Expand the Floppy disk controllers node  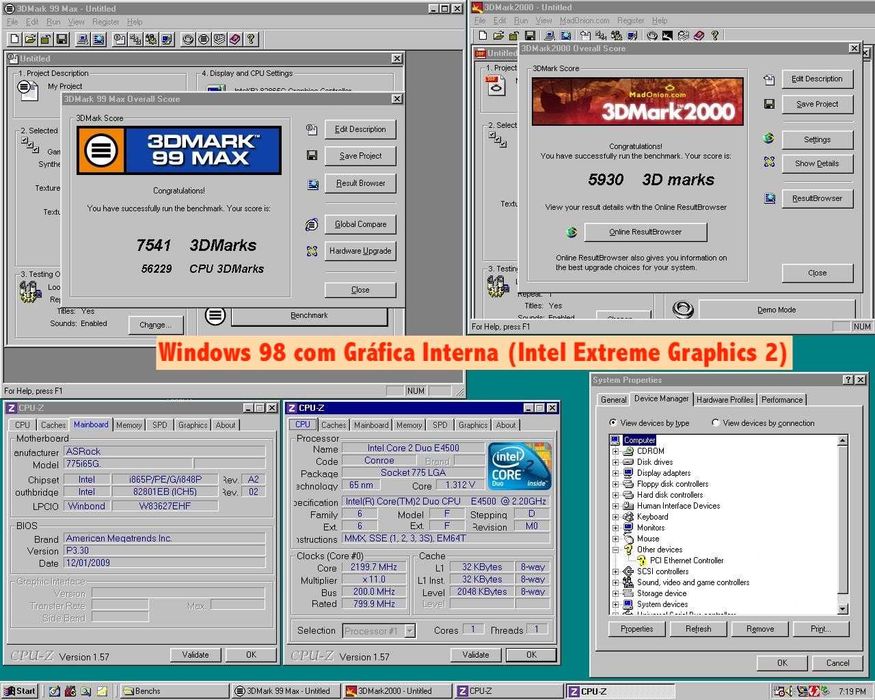616,484
